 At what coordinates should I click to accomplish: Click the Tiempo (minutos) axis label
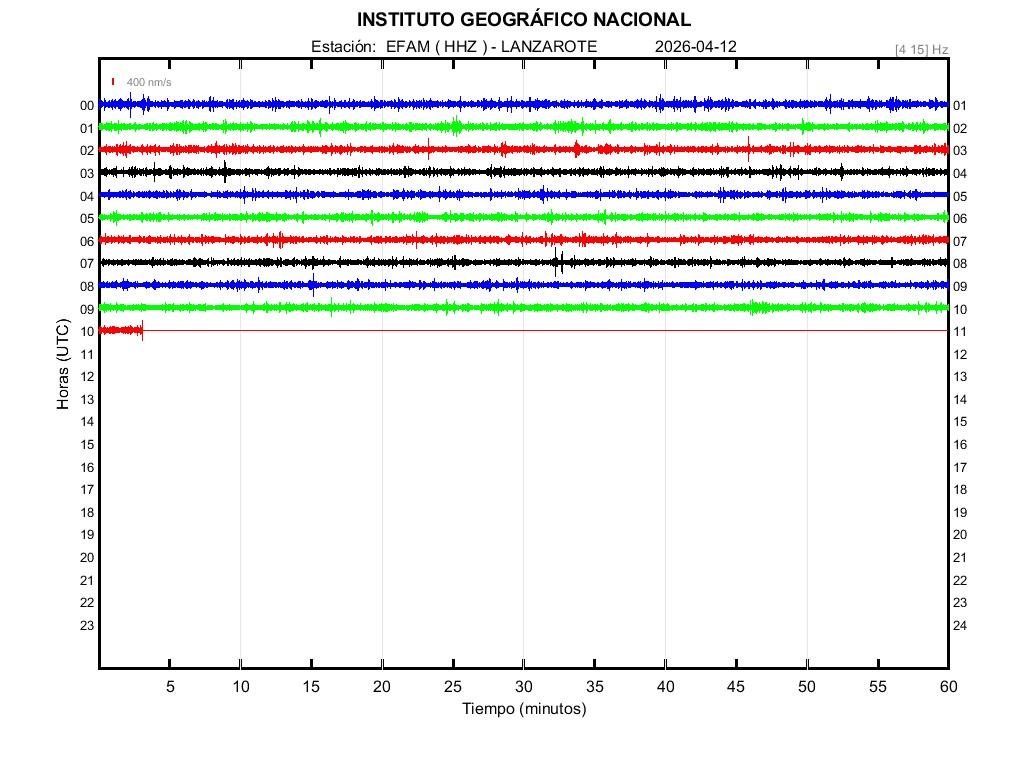click(523, 709)
